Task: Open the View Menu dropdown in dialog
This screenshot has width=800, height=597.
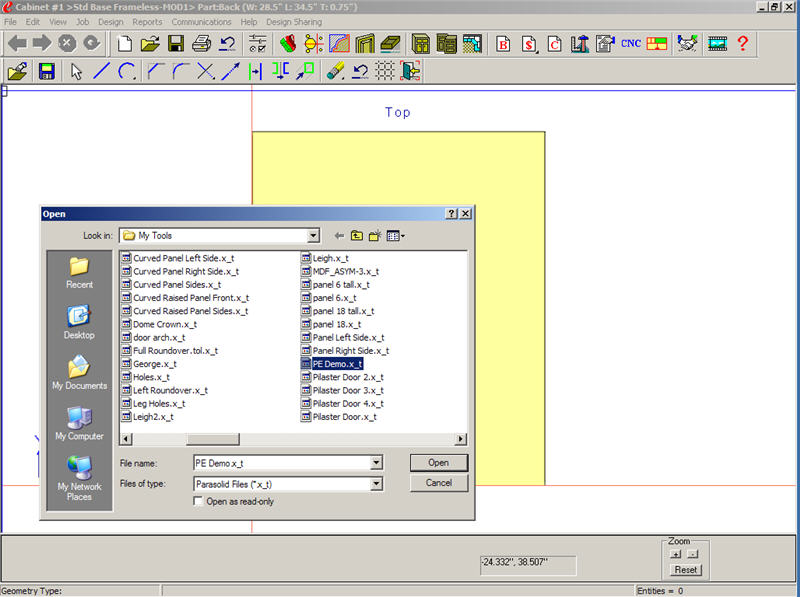Action: [x=395, y=236]
